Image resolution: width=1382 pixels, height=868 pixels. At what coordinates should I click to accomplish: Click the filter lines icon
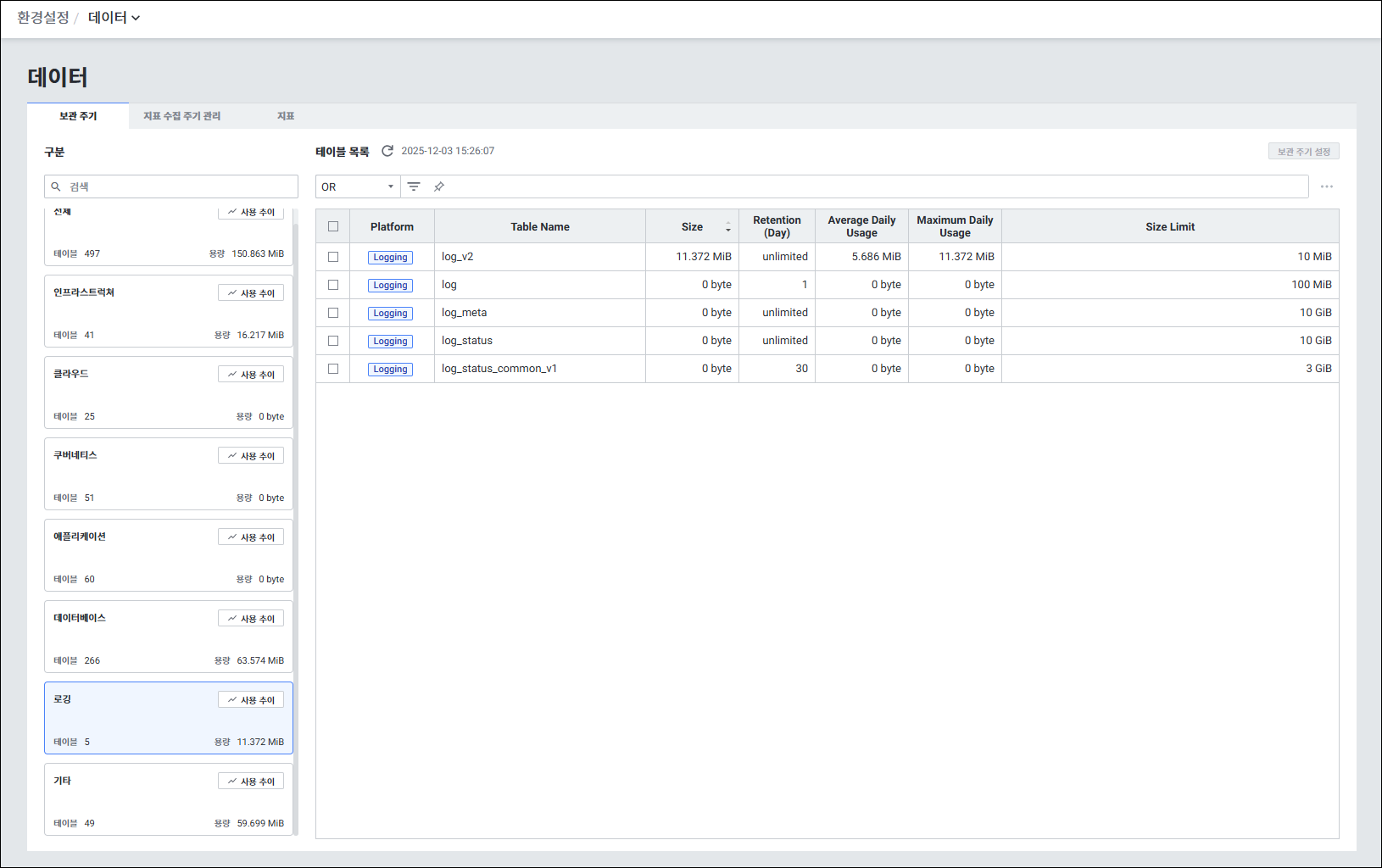tap(414, 186)
